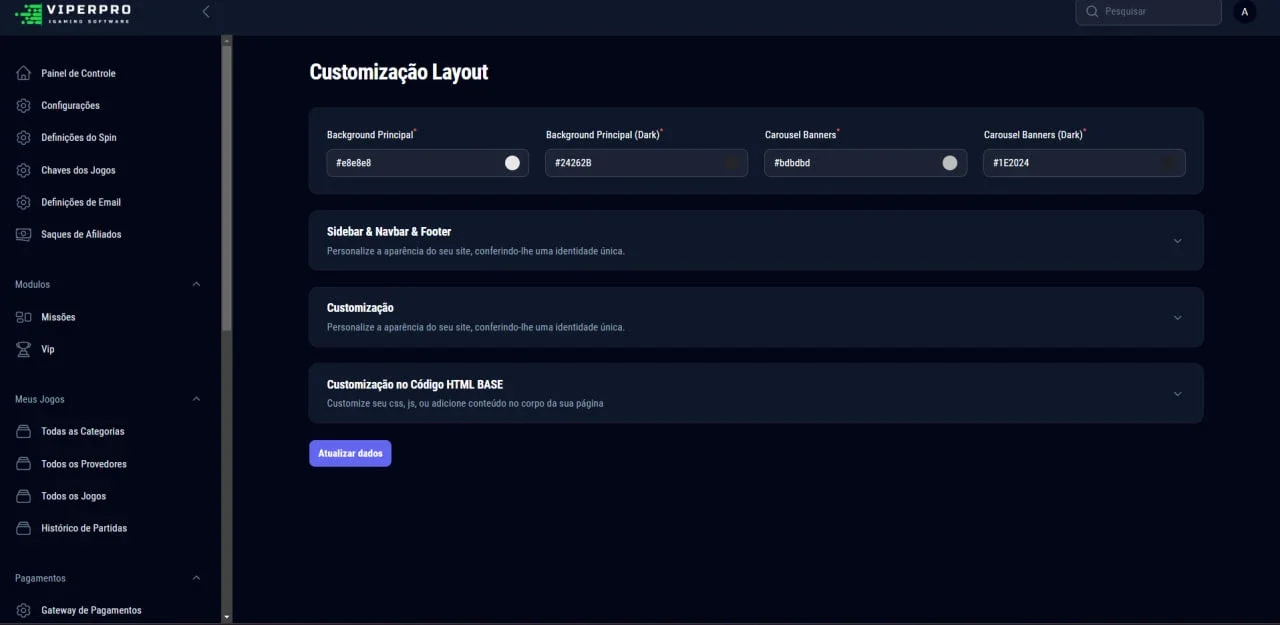This screenshot has height=625, width=1280.
Task: Click the Configurações gear icon
Action: pyautogui.click(x=24, y=105)
